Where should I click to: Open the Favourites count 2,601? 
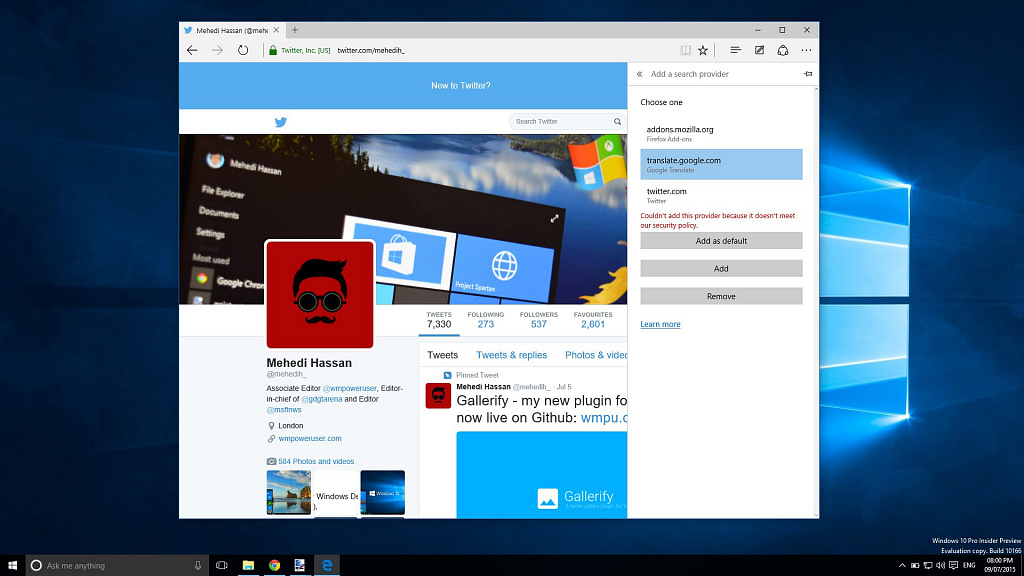[x=593, y=320]
